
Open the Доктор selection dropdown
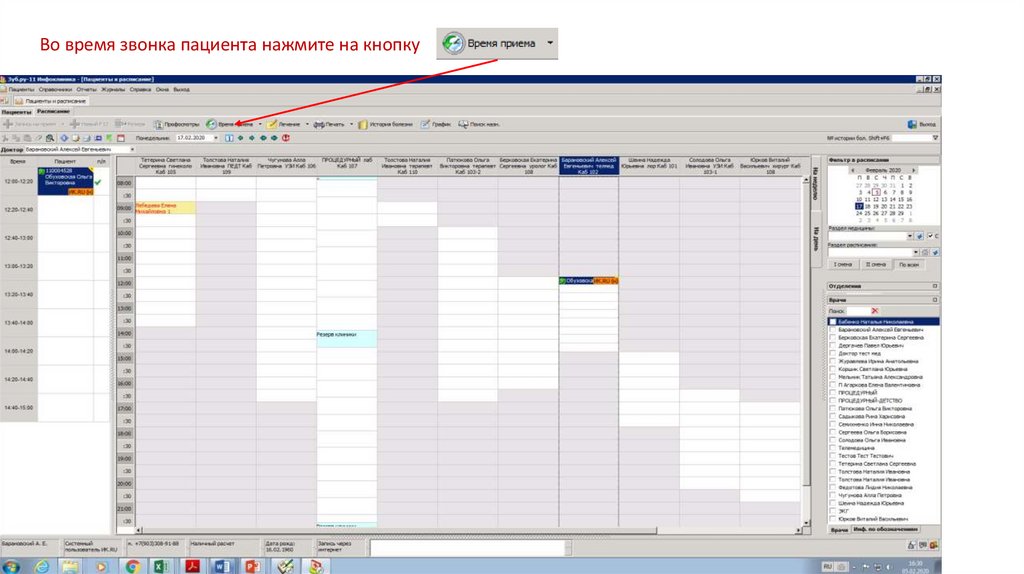point(132,150)
